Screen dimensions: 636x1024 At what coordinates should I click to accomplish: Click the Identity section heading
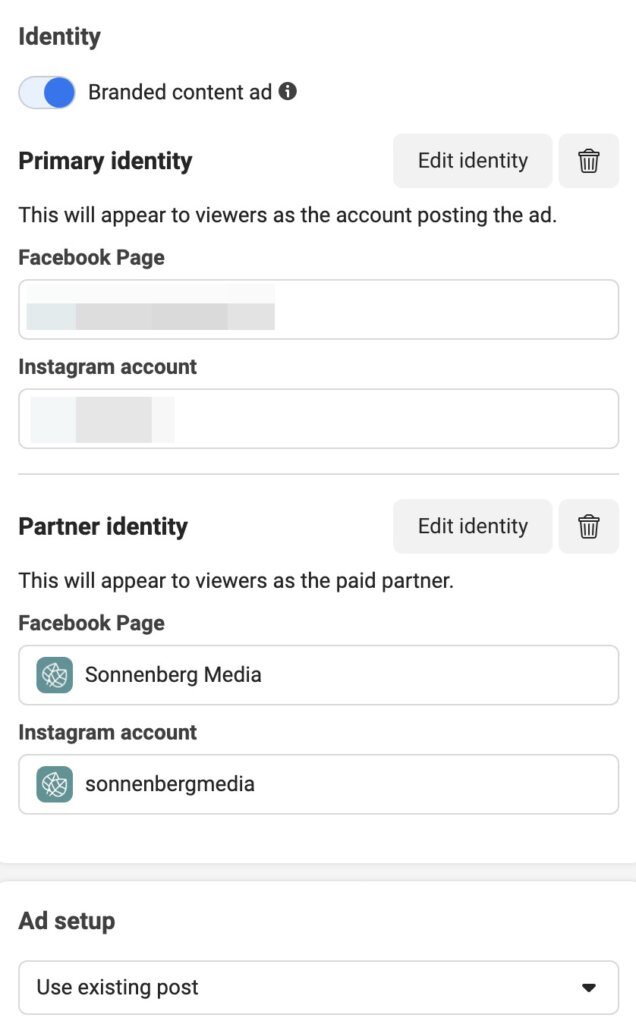click(x=60, y=37)
